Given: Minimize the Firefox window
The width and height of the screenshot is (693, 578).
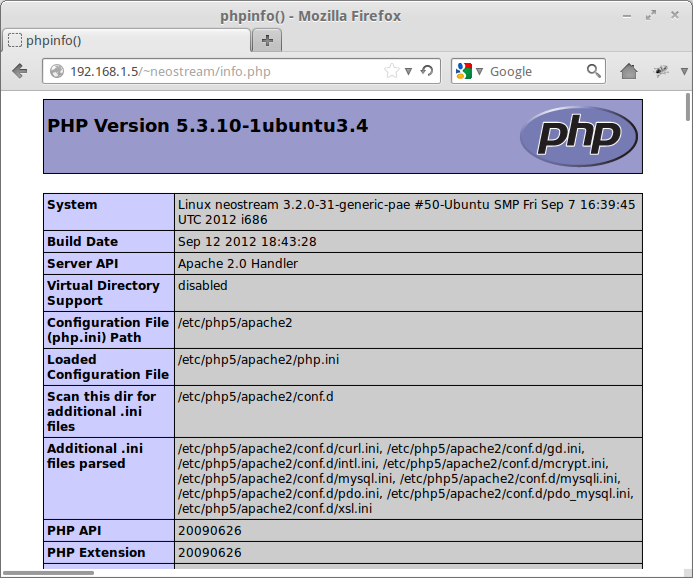Looking at the screenshot, I should (627, 16).
